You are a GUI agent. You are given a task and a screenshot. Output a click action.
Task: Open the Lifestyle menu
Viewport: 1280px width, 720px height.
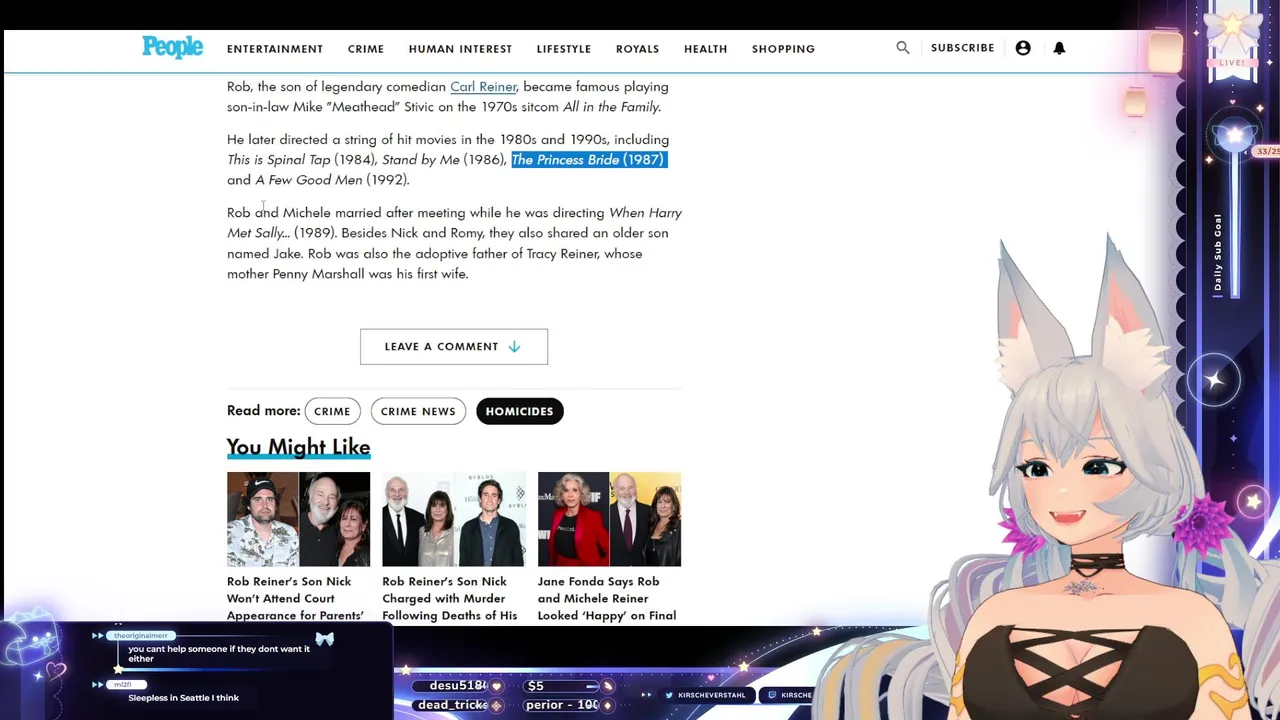click(564, 48)
